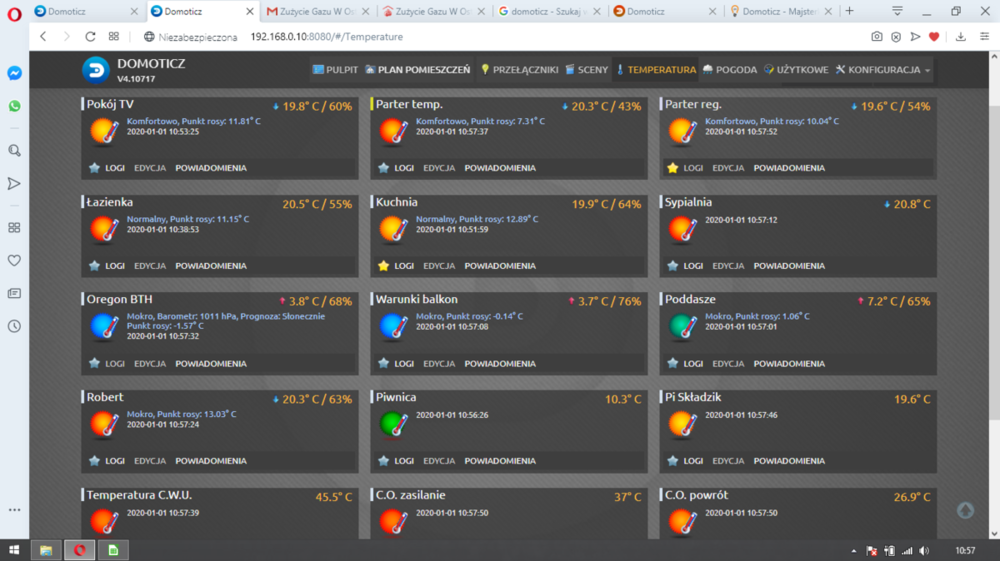Open Logi for Pokój TV

(115, 168)
